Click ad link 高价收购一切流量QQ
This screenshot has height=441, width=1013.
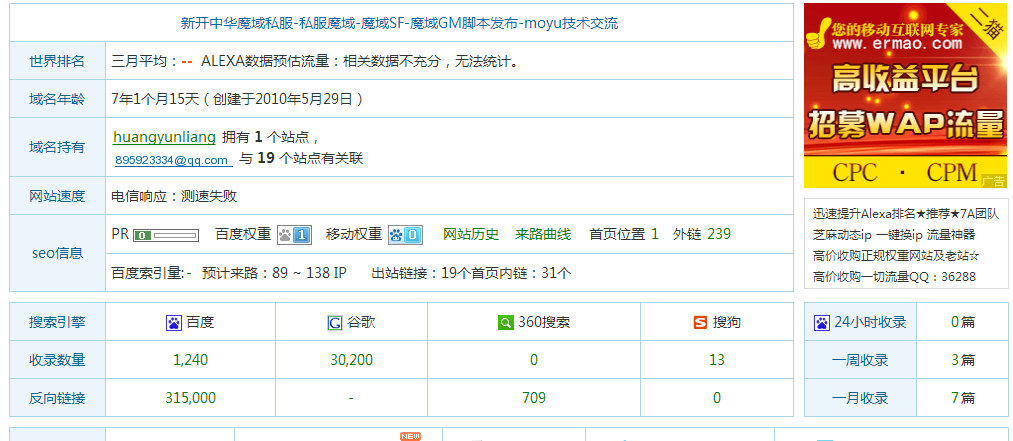[894, 276]
